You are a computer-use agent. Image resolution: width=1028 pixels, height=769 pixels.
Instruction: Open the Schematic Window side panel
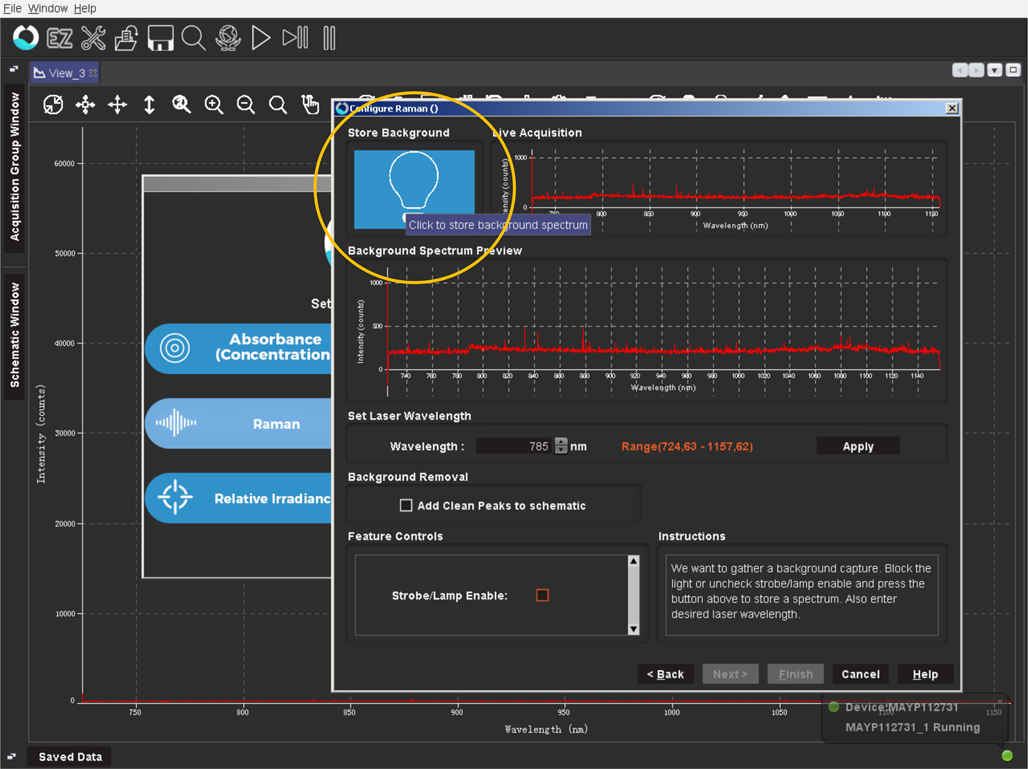pos(14,334)
